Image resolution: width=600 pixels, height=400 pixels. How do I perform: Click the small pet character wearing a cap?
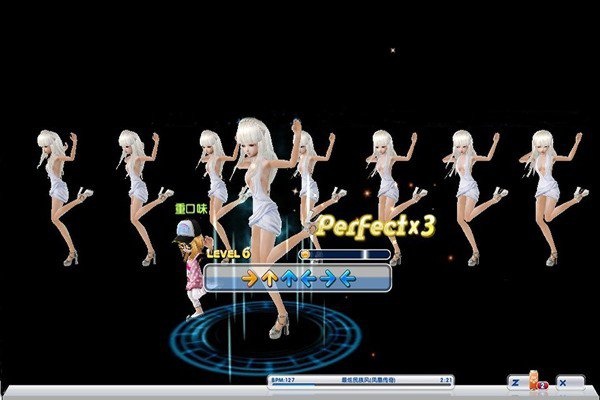(x=193, y=268)
